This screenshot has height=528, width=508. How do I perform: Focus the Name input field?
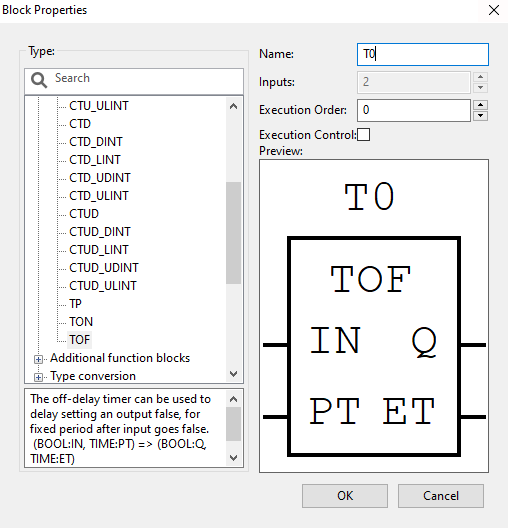coord(422,54)
